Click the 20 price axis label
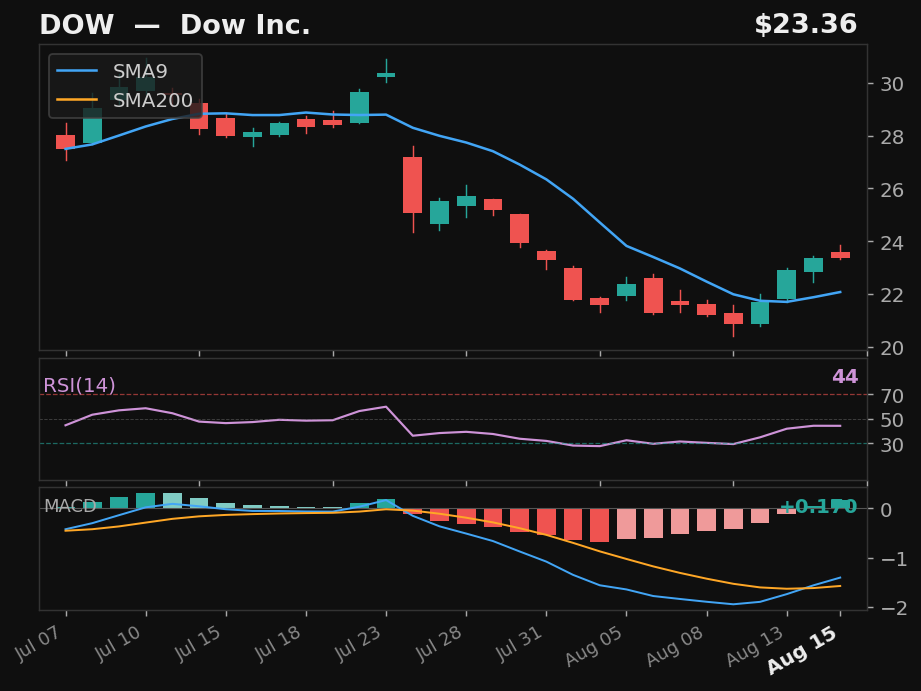This screenshot has height=691, width=921. coord(892,348)
